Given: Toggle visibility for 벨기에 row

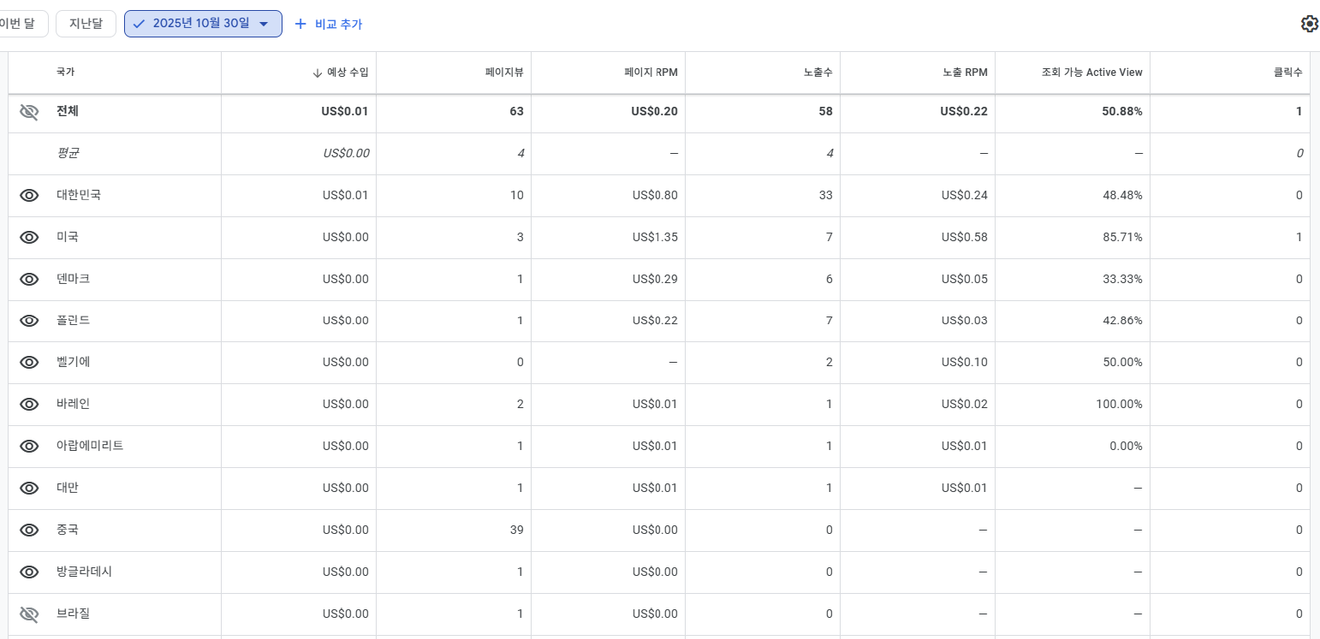Looking at the screenshot, I should point(29,363).
